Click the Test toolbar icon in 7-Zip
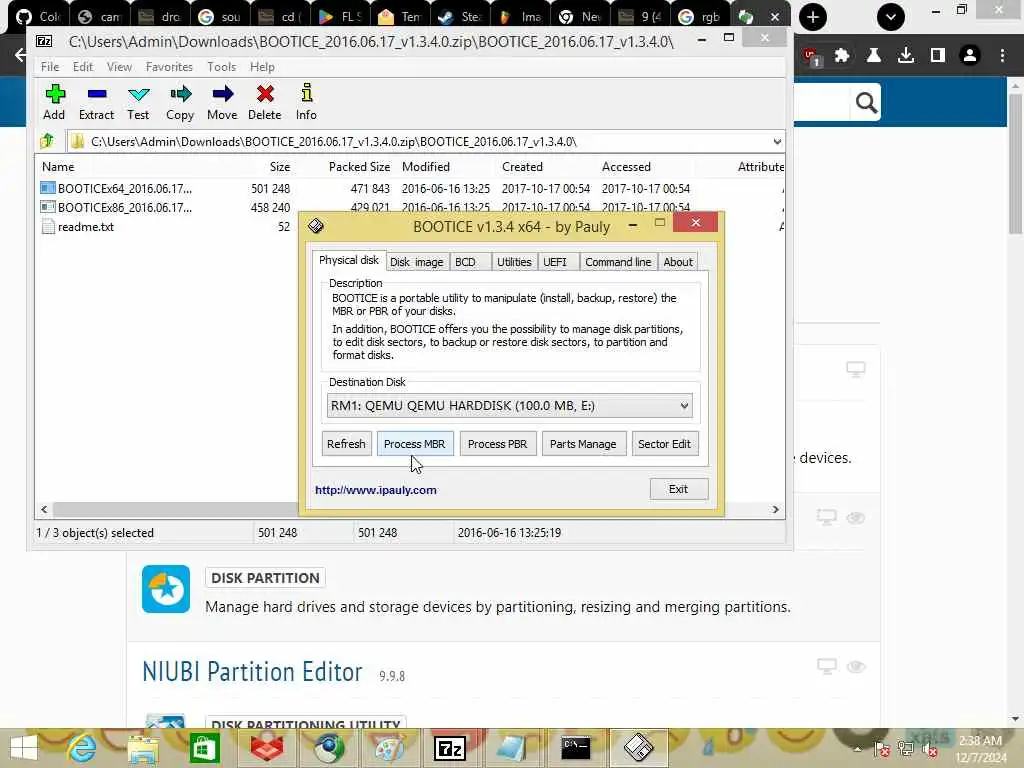1024x768 pixels. (x=138, y=102)
